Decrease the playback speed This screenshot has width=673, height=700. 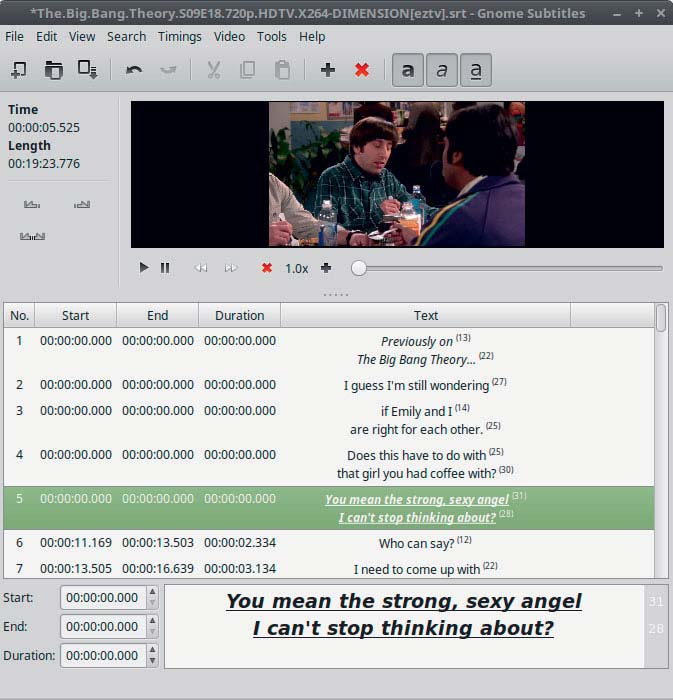(x=267, y=268)
